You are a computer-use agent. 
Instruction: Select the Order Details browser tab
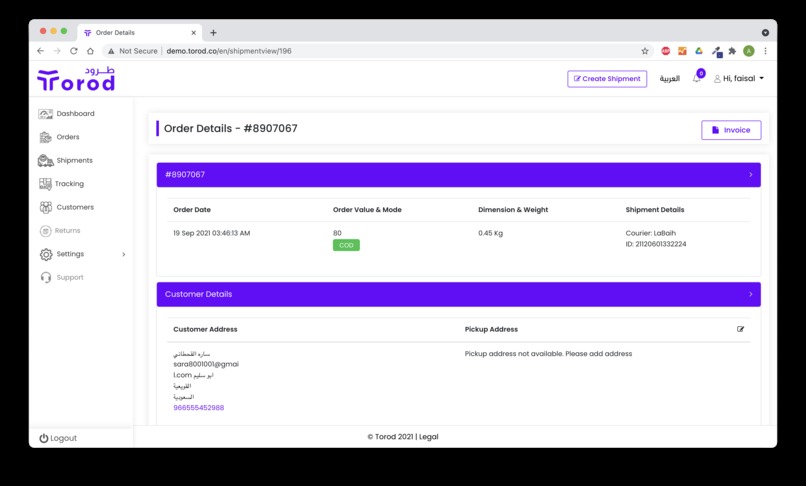point(140,32)
